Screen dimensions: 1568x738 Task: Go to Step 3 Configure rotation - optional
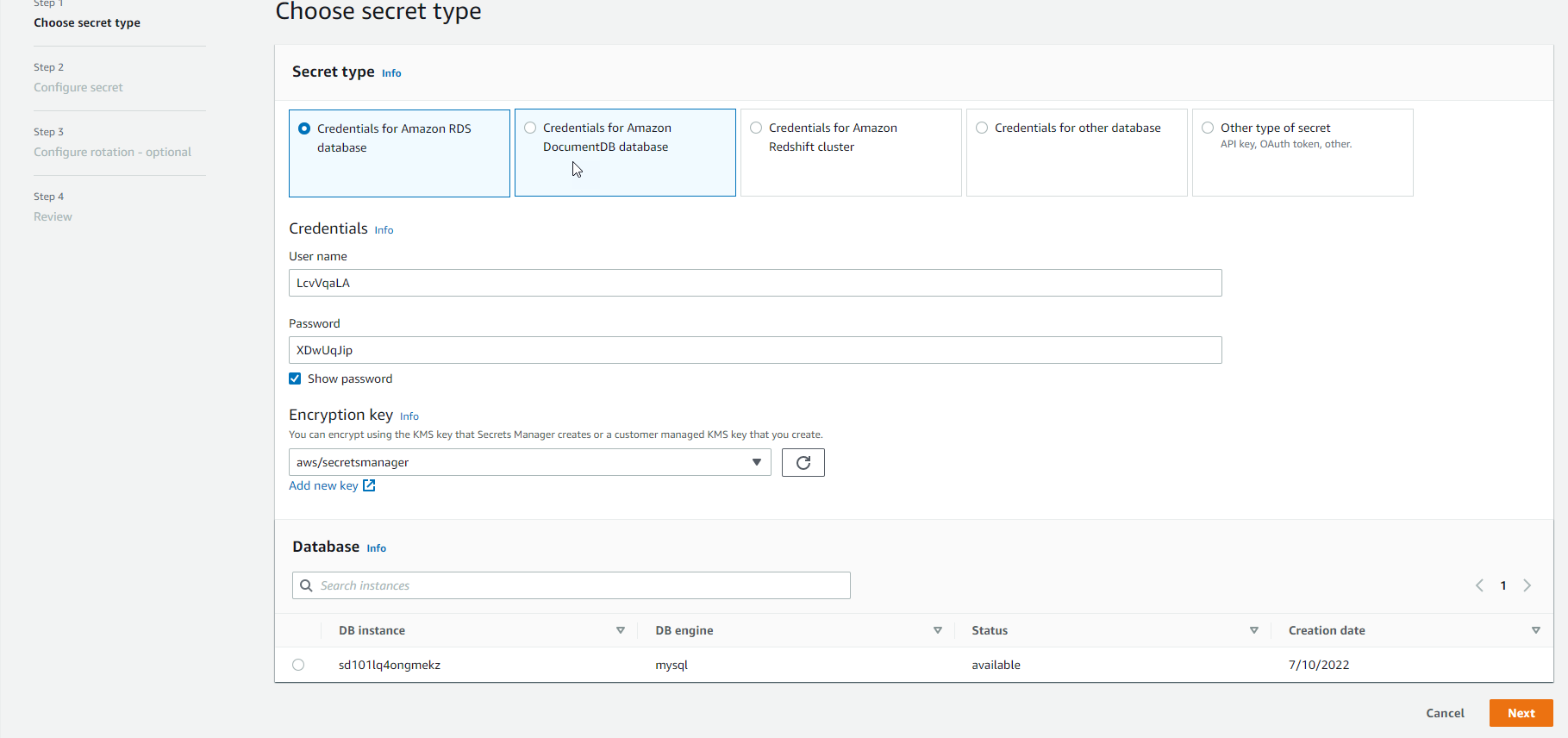click(112, 152)
